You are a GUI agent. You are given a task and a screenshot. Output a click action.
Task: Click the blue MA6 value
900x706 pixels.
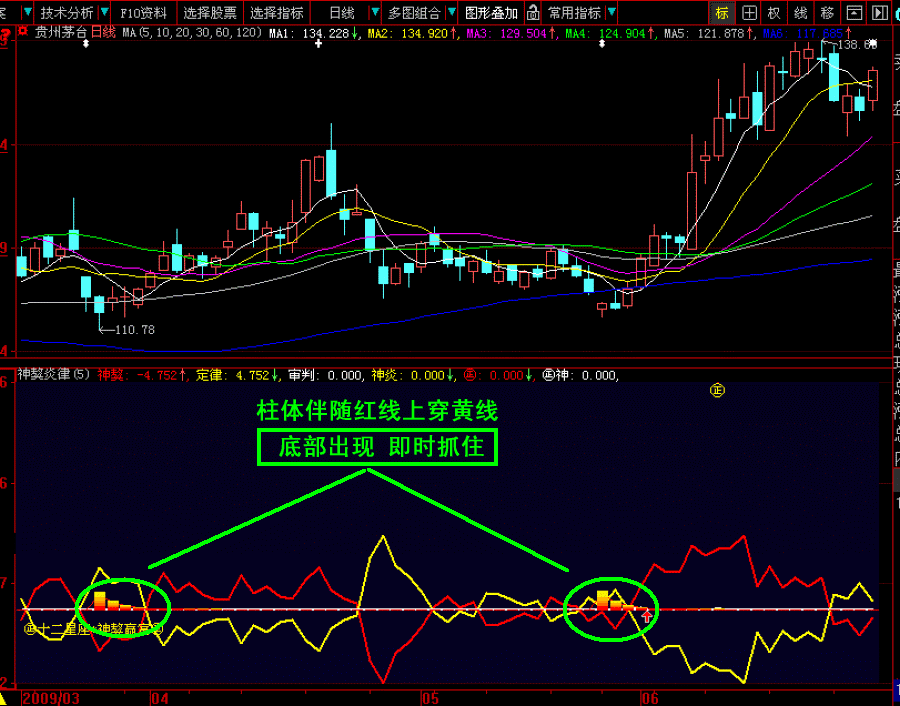pyautogui.click(x=808, y=34)
